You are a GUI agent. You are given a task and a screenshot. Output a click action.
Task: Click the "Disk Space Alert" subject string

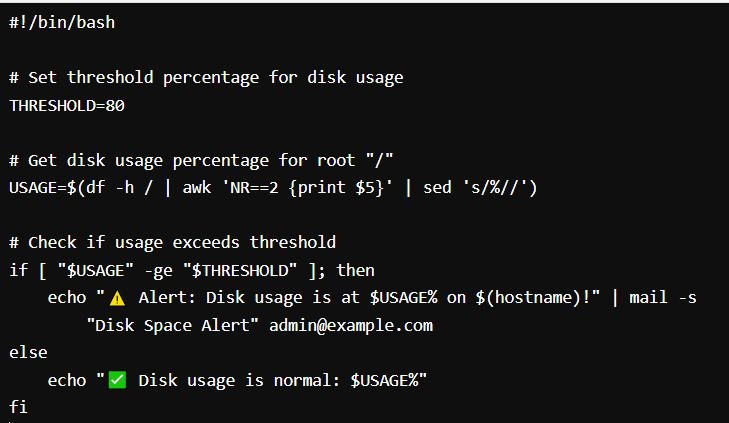172,325
